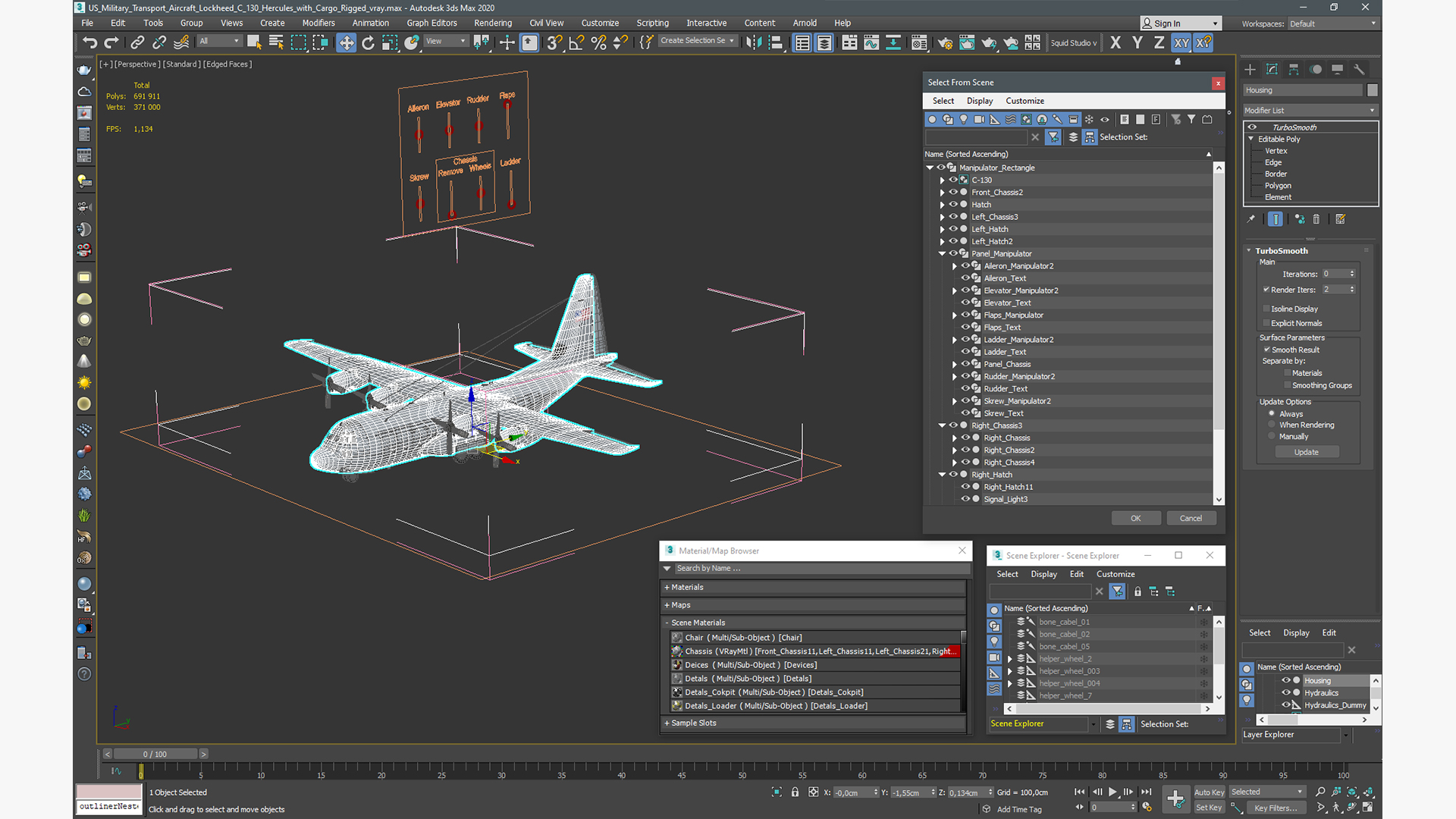Enable Separate by Smoothing Groups checkbox
This screenshot has width=1456, height=819.
1288,385
